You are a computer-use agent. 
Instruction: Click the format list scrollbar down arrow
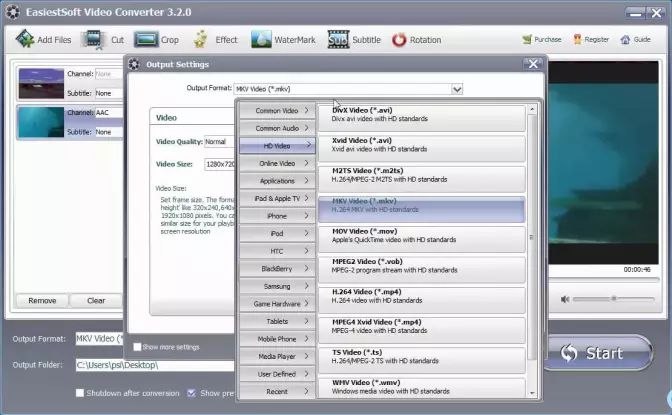click(532, 393)
